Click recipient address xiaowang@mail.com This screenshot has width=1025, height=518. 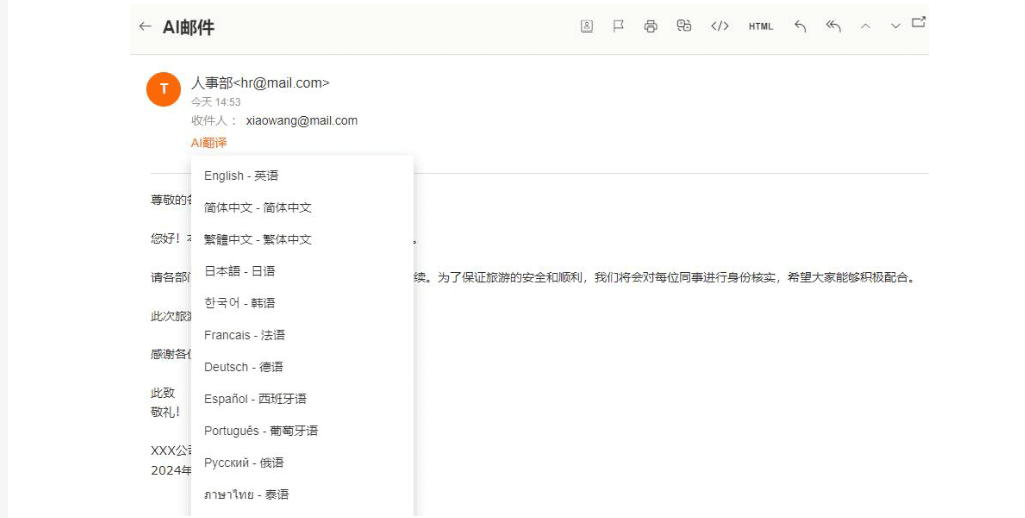[301, 121]
